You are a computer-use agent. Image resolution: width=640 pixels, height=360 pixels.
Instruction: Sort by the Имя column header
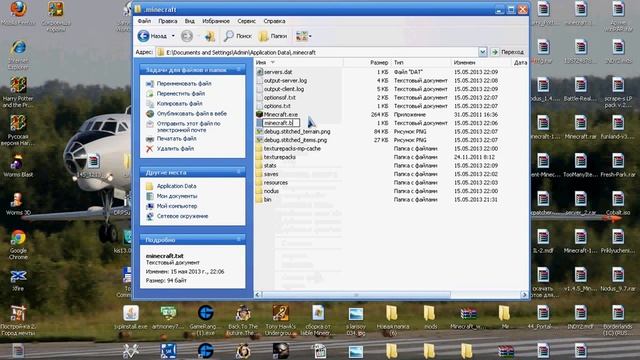(x=298, y=62)
